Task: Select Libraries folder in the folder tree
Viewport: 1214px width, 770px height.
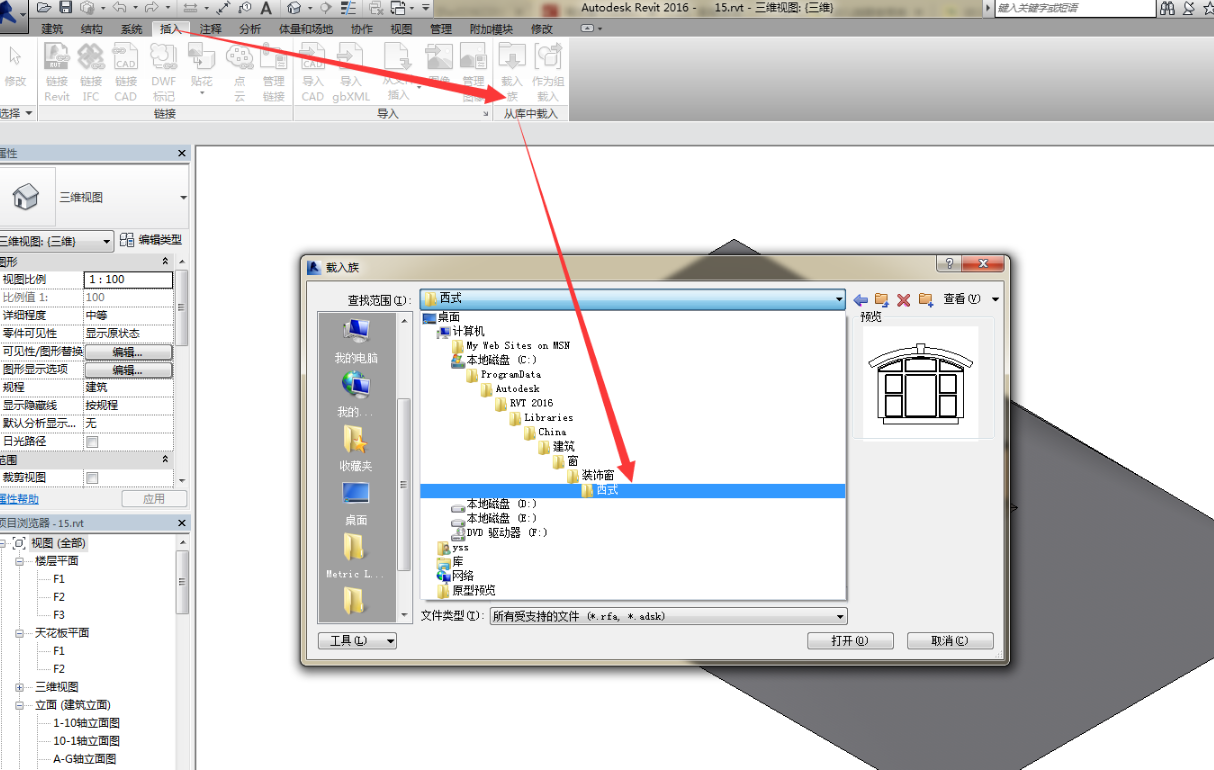Action: [548, 418]
